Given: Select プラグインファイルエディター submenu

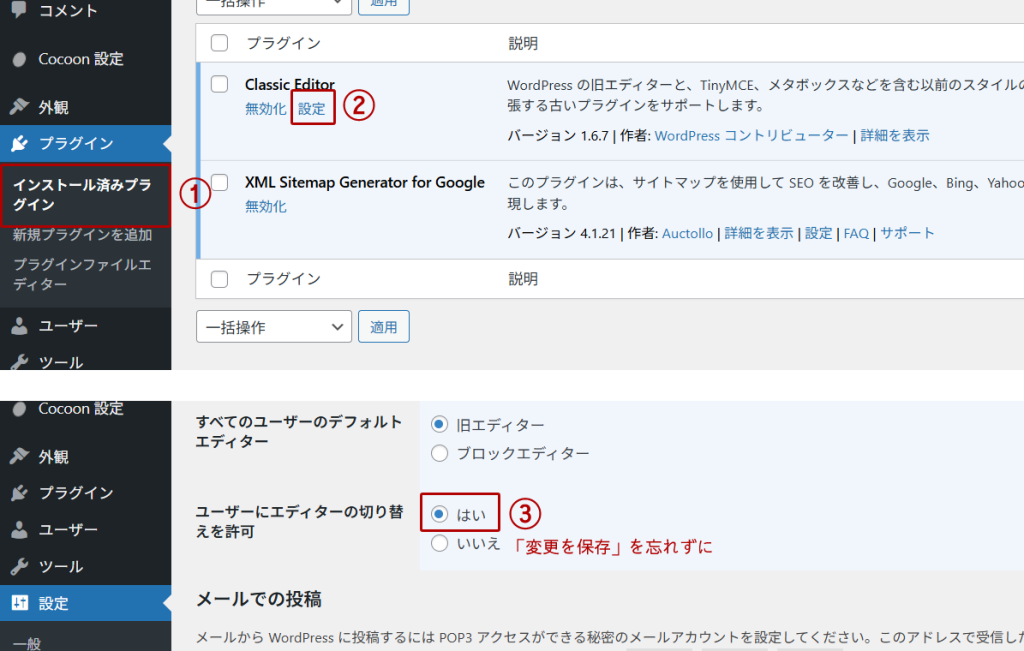Looking at the screenshot, I should click(82, 274).
